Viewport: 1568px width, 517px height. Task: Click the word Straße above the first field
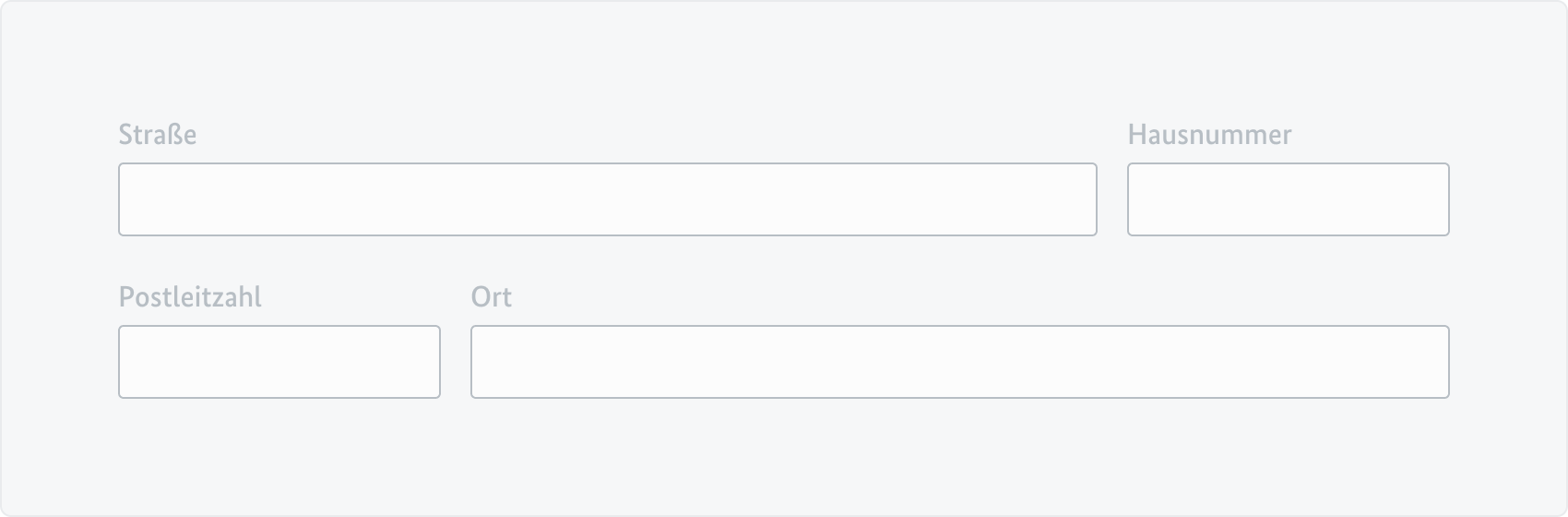pos(158,135)
